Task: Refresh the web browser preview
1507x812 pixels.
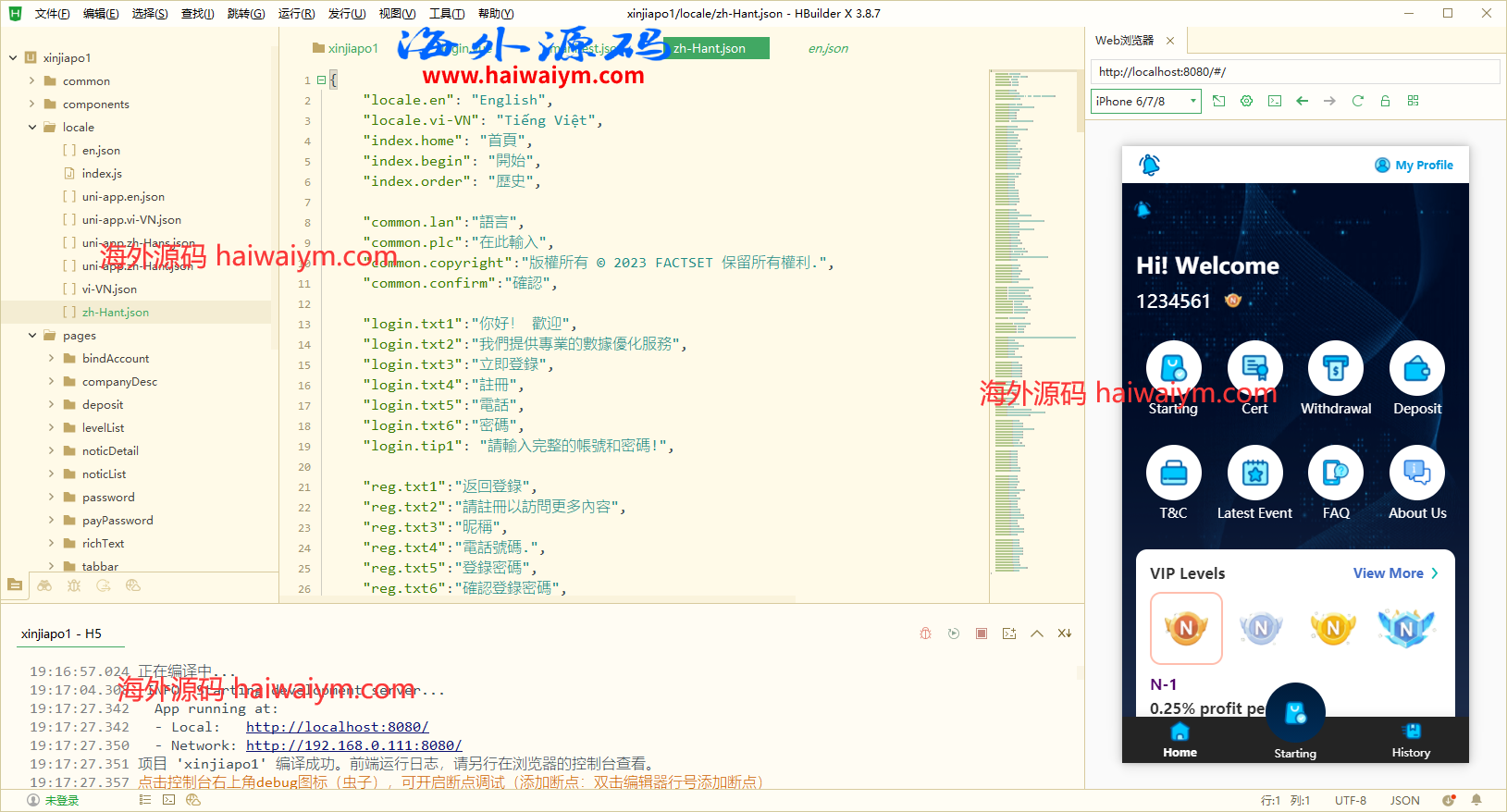Action: coord(1357,101)
